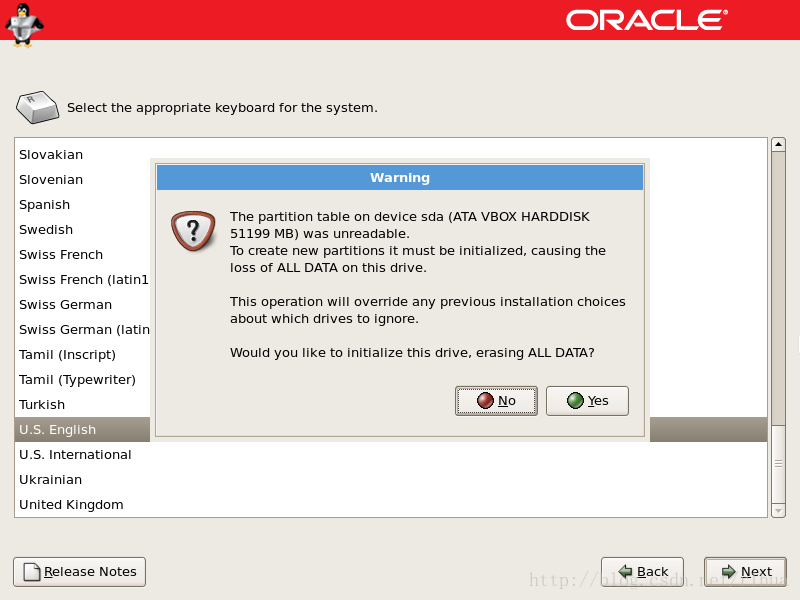Select Swedish keyboard layout
The image size is (800, 600).
point(83,230)
